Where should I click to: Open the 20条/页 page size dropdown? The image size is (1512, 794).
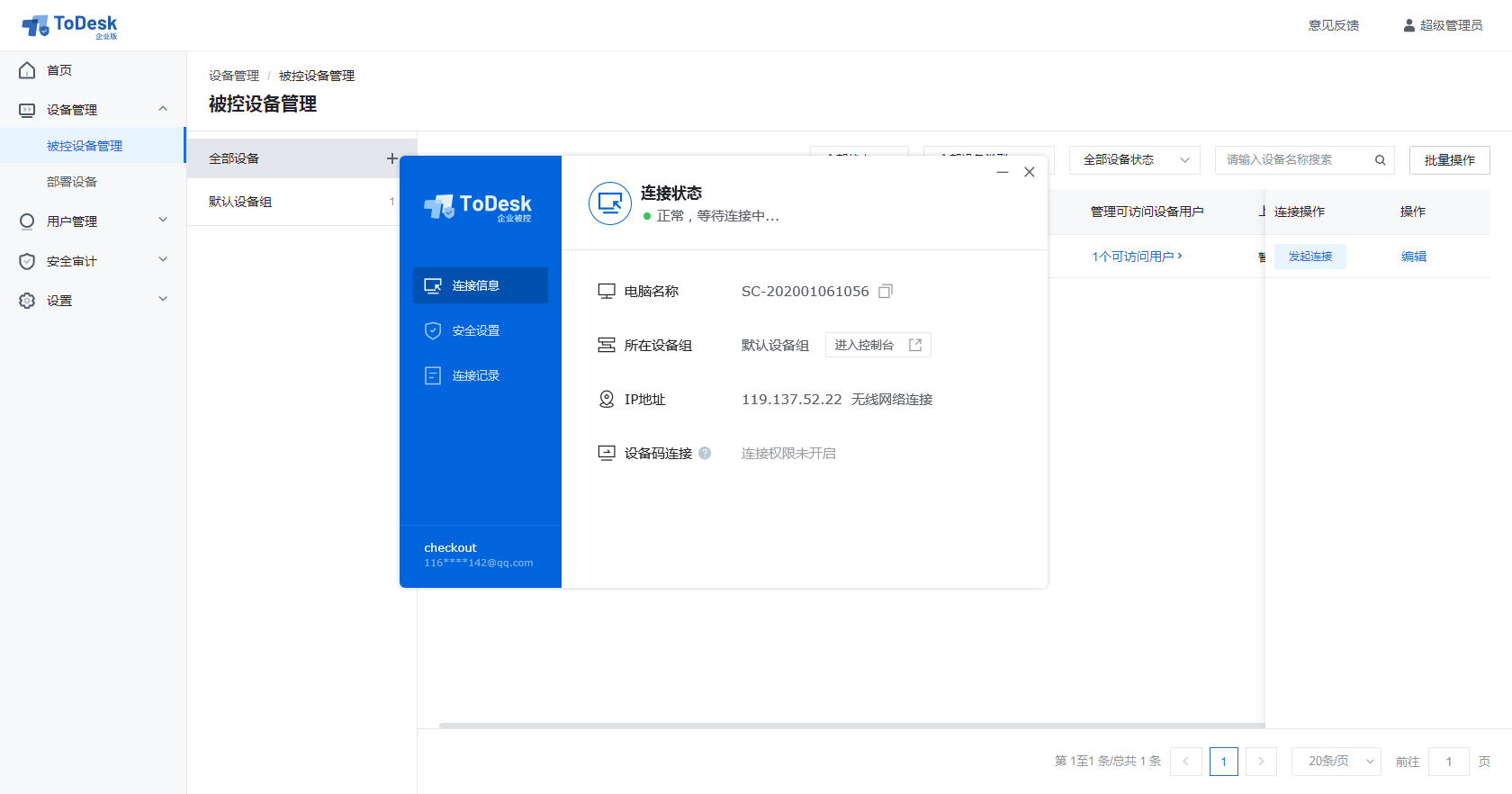point(1336,762)
